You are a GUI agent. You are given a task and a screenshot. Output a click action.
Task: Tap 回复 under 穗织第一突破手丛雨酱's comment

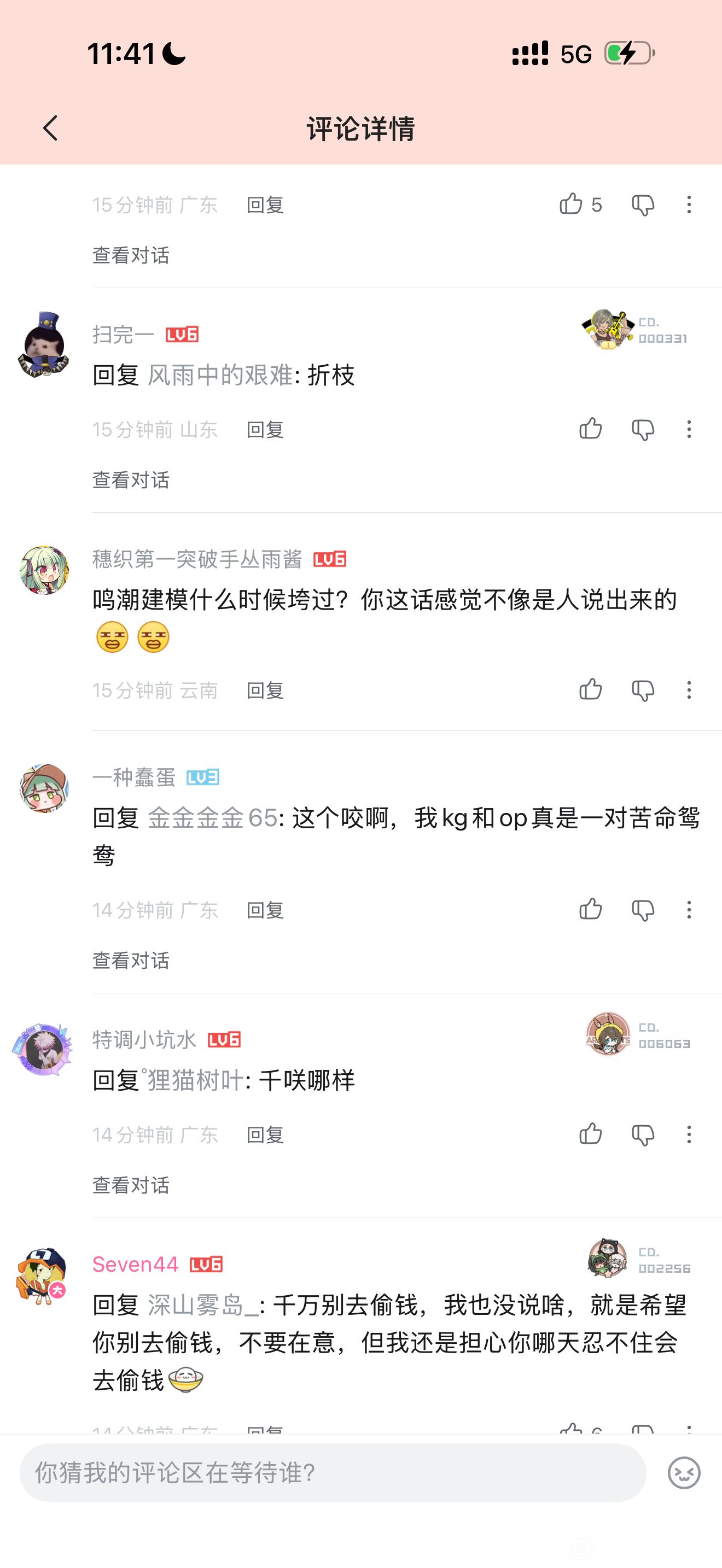point(265,691)
